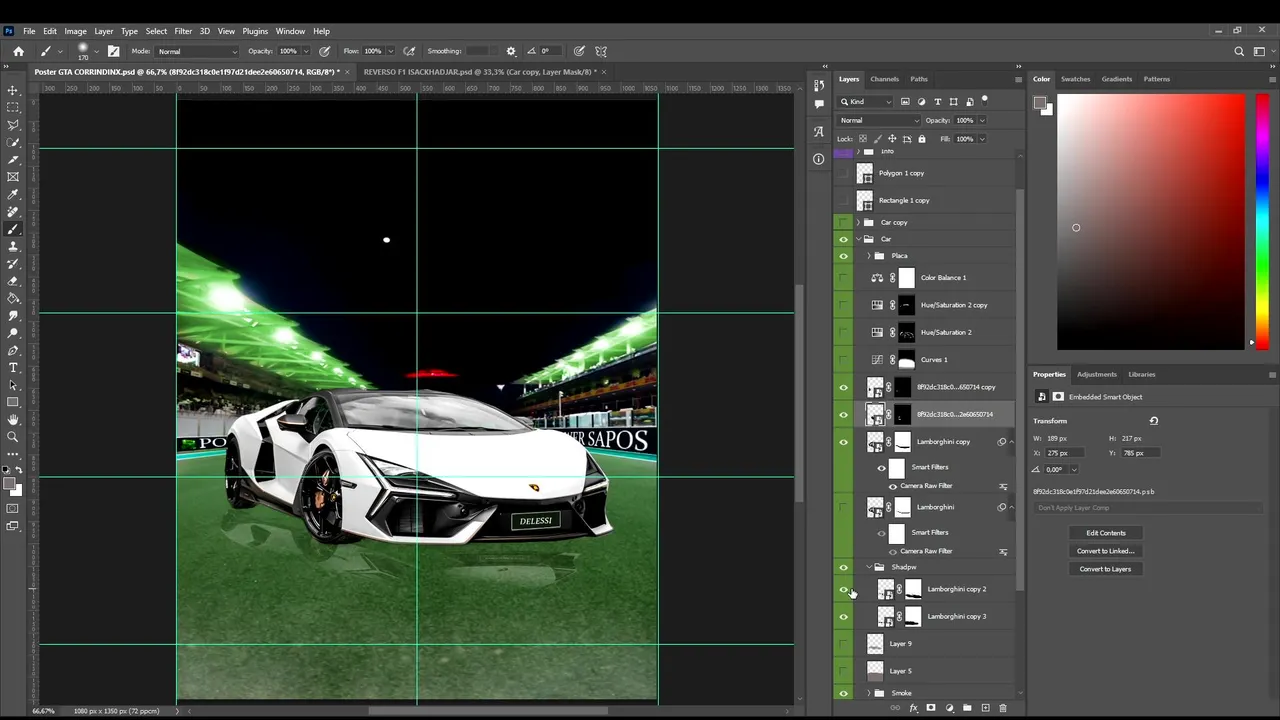Switch to the Adjustments tab
The width and height of the screenshot is (1280, 720).
pyautogui.click(x=1096, y=374)
